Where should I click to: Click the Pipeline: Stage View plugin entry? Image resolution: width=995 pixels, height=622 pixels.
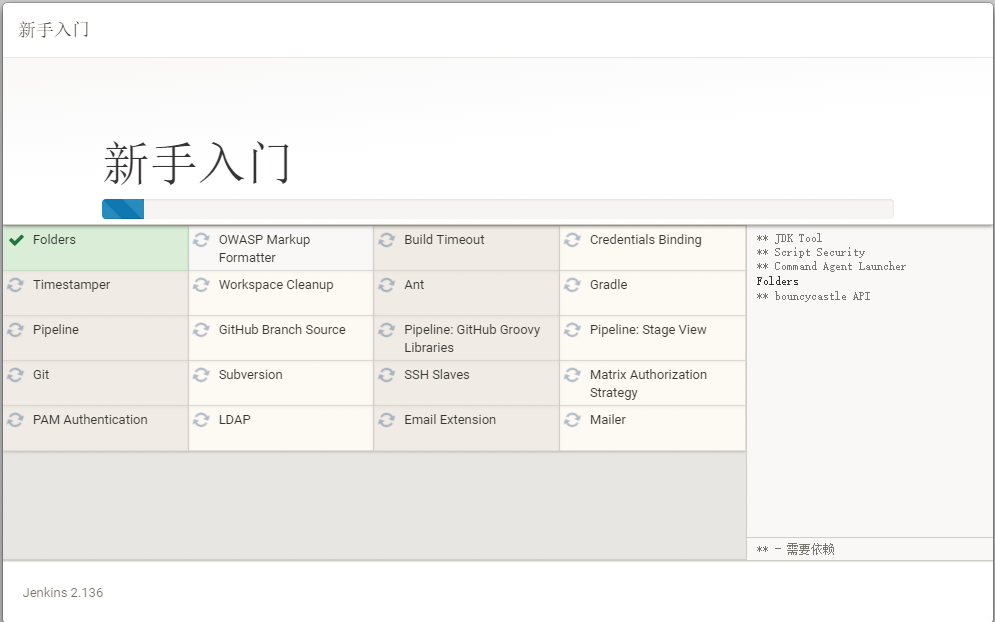click(x=647, y=330)
